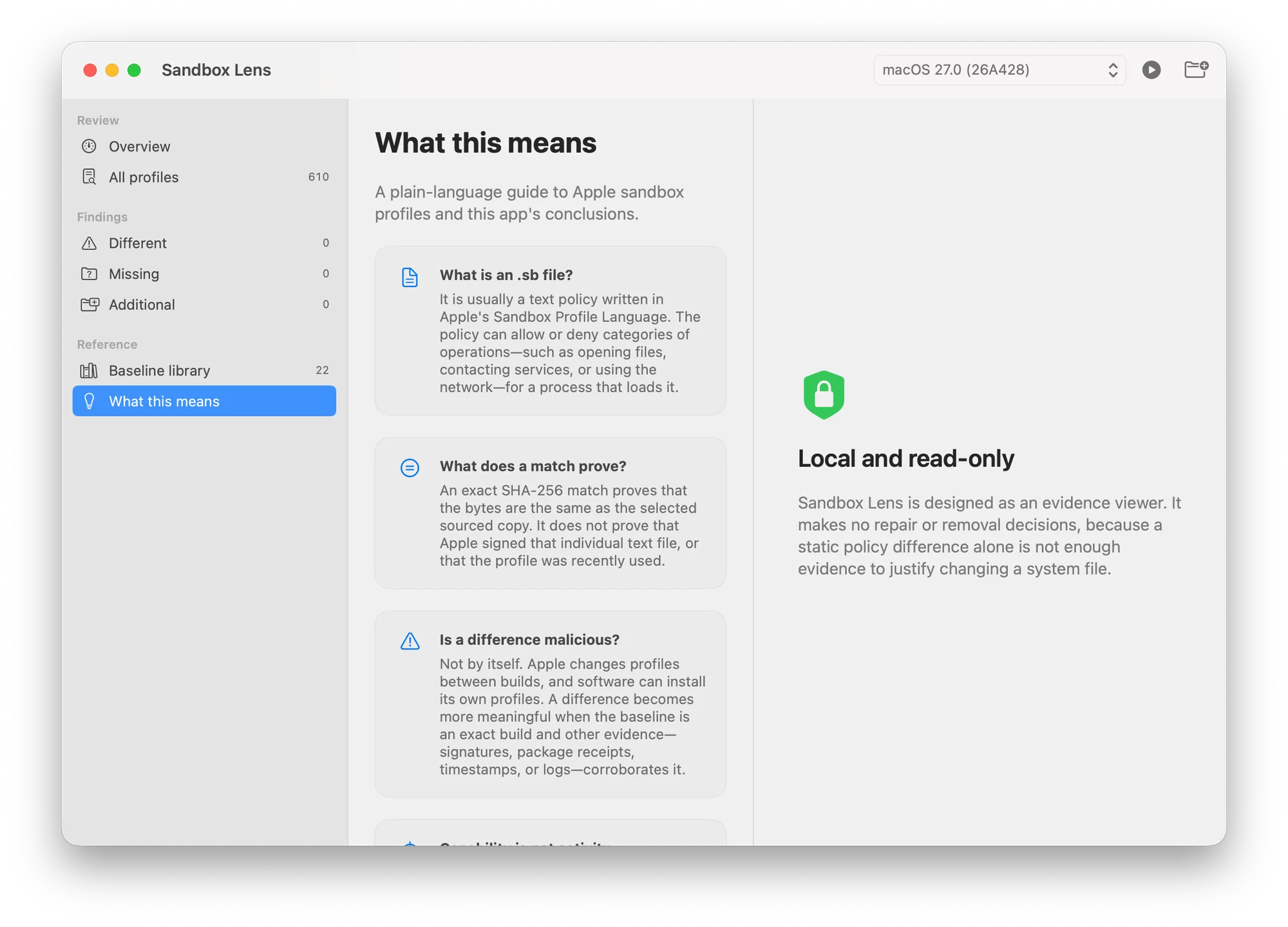Click the 'Is a difference malicious?' heading

[529, 640]
